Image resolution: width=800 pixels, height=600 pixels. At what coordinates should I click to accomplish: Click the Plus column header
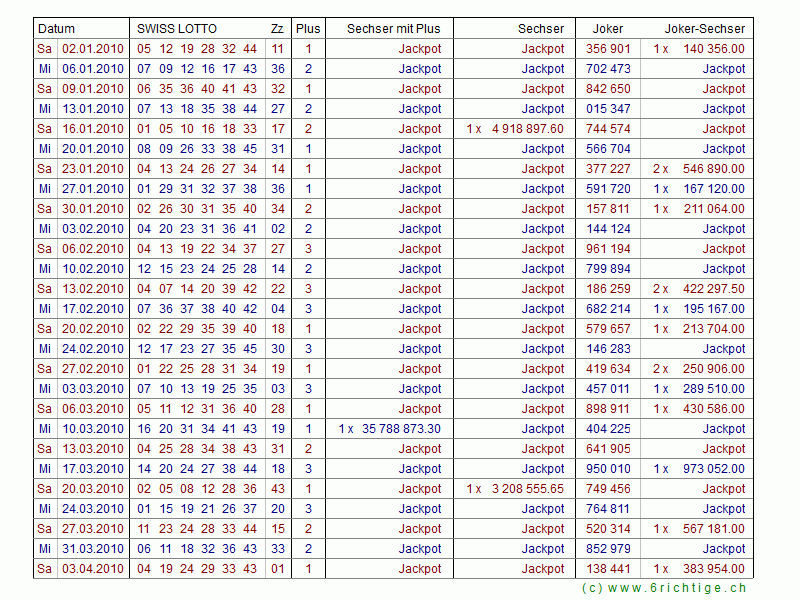pyautogui.click(x=308, y=29)
